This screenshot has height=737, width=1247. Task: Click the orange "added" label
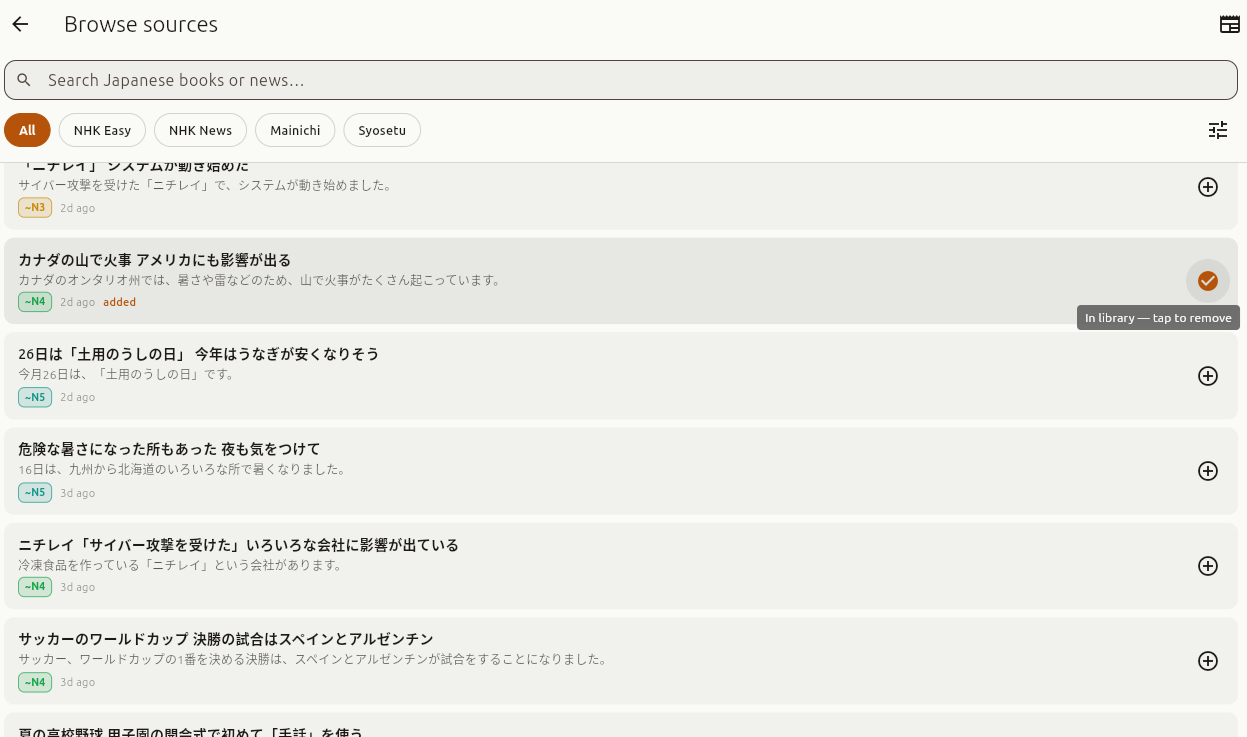click(x=119, y=302)
